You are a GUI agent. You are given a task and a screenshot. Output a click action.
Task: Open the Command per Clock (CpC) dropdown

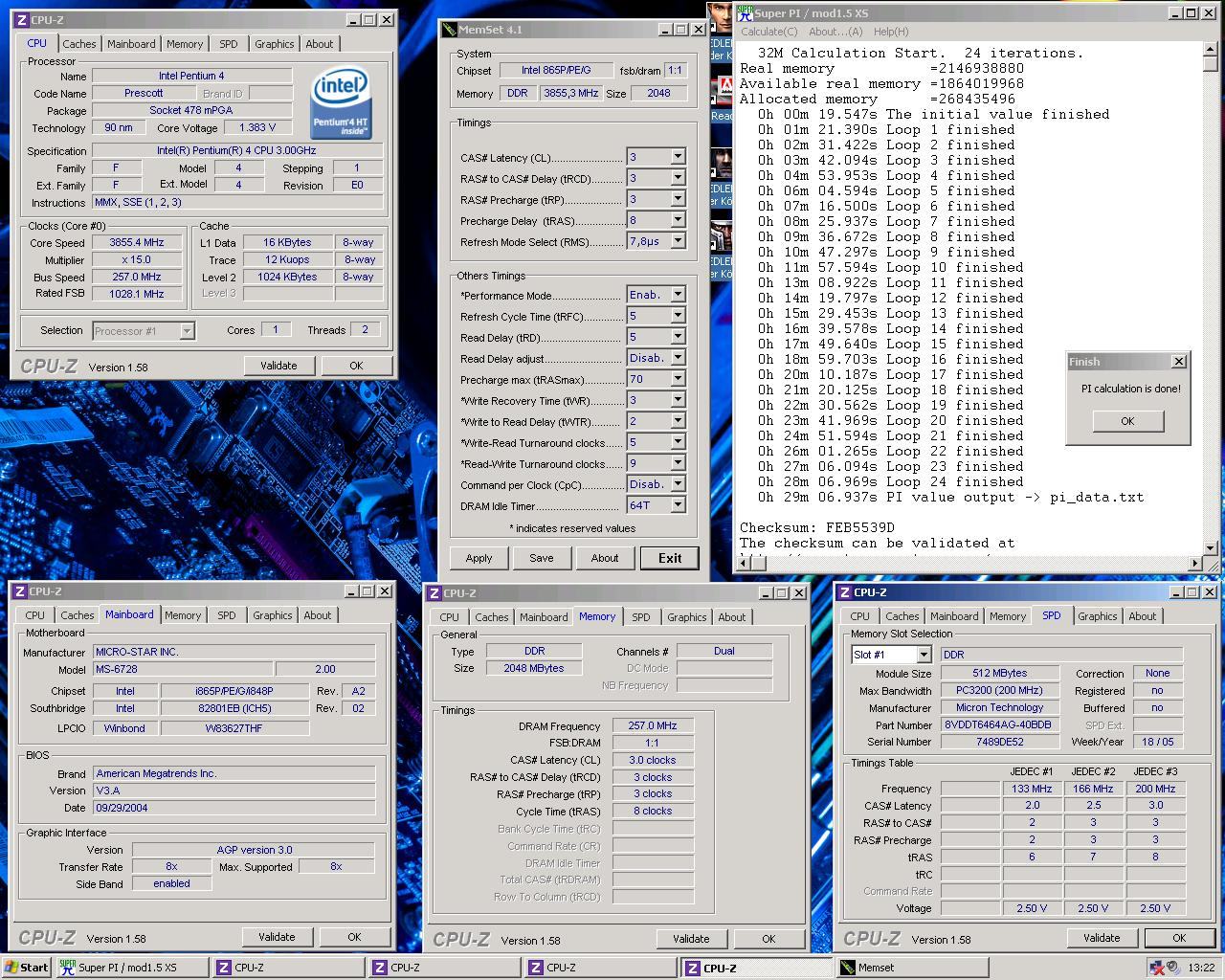pyautogui.click(x=678, y=484)
